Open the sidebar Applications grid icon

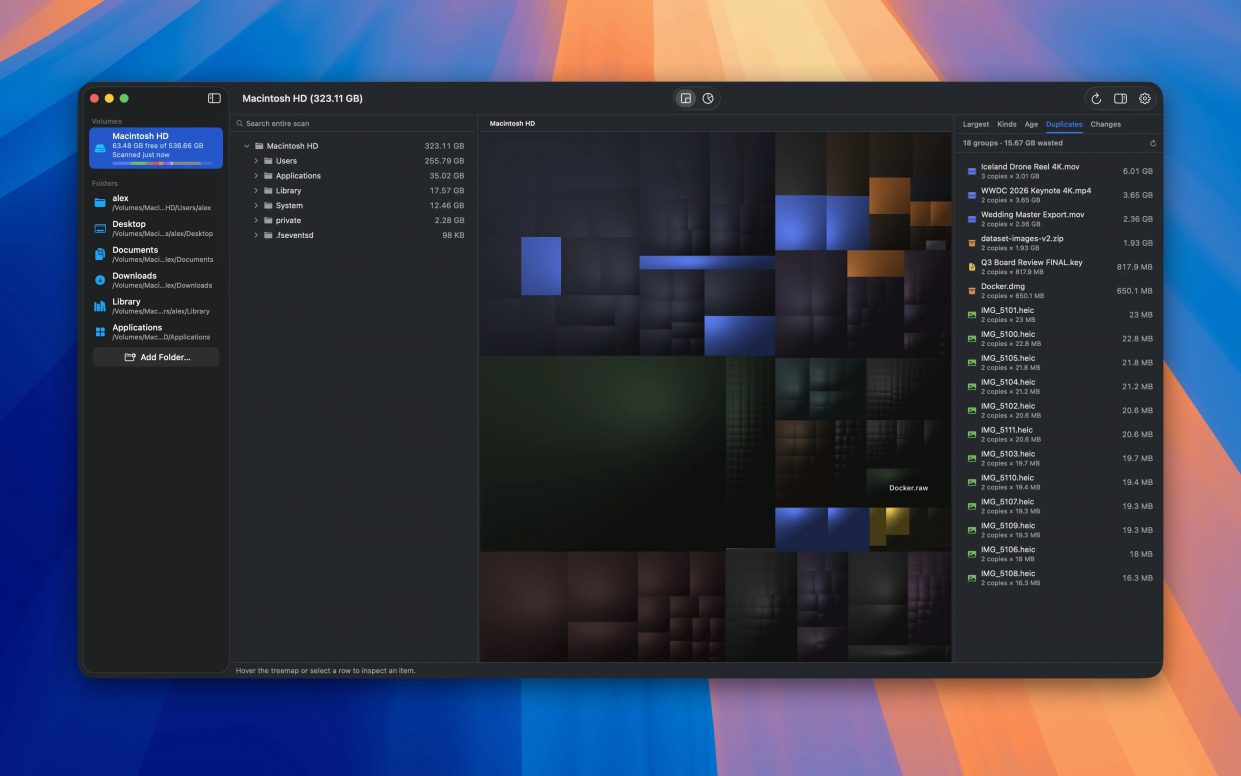100,332
